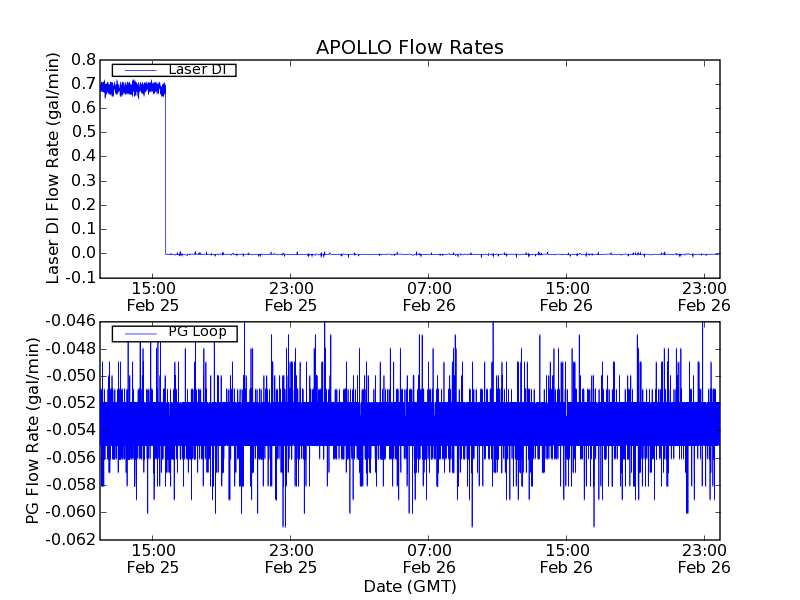The width and height of the screenshot is (800, 600).
Task: Click the -0.062 tick label on PG axis
Action: (70, 539)
